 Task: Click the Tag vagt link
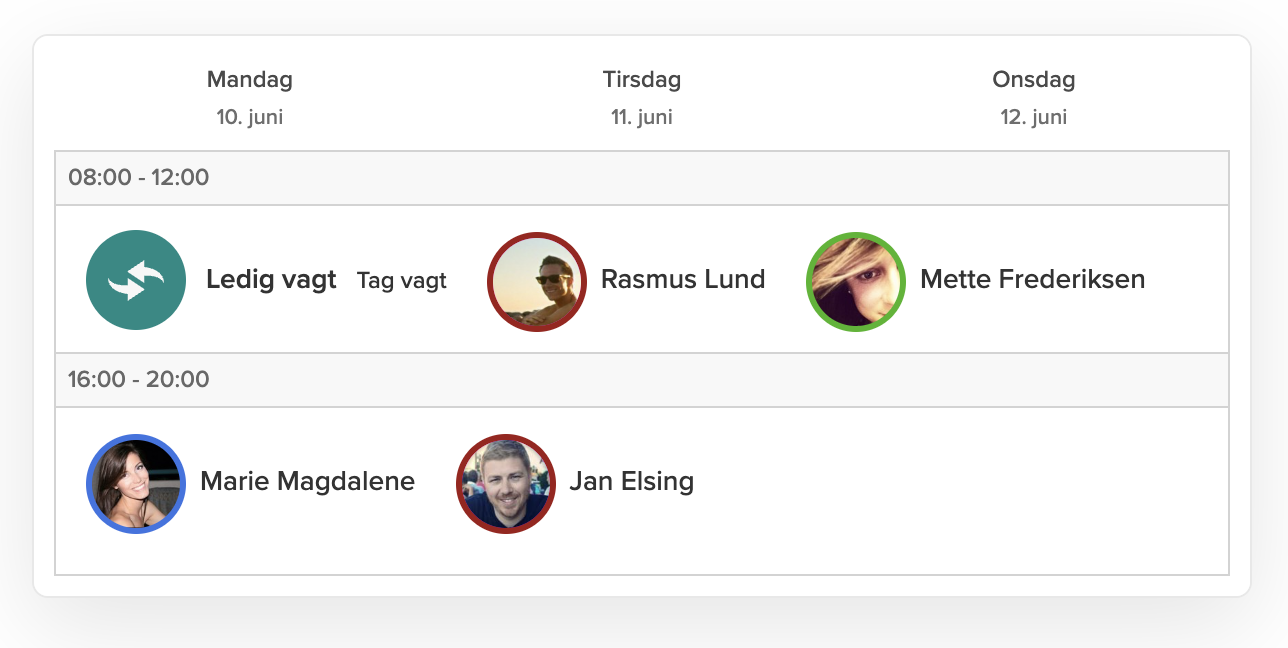coord(401,281)
